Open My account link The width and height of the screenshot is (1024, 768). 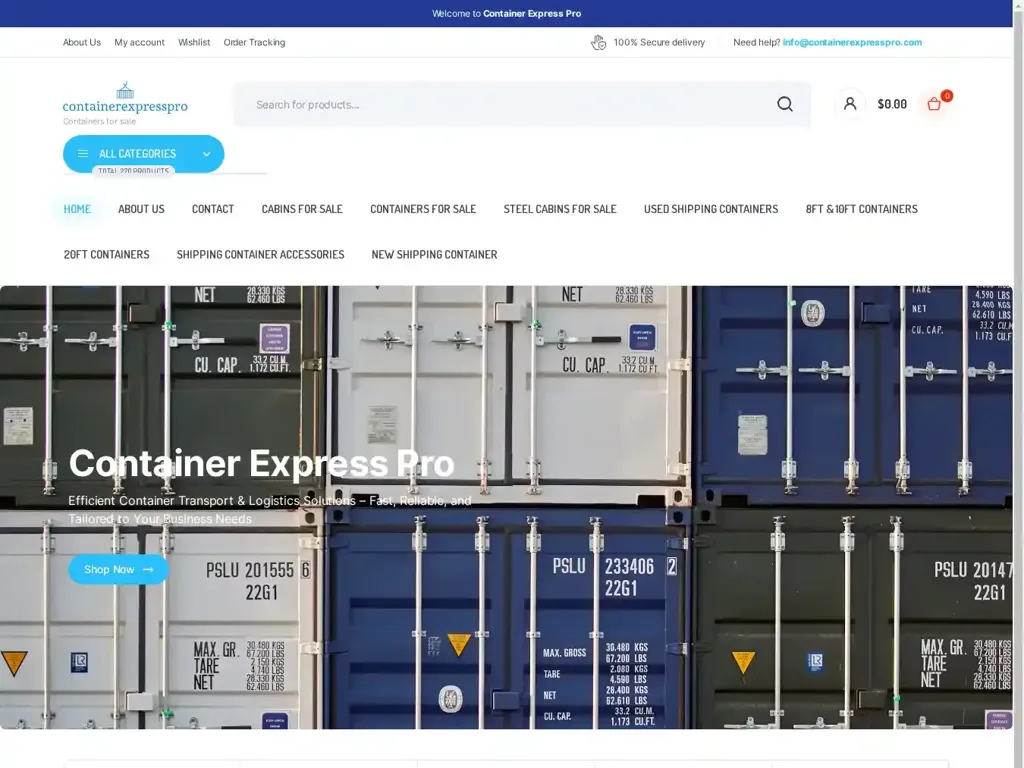point(139,42)
